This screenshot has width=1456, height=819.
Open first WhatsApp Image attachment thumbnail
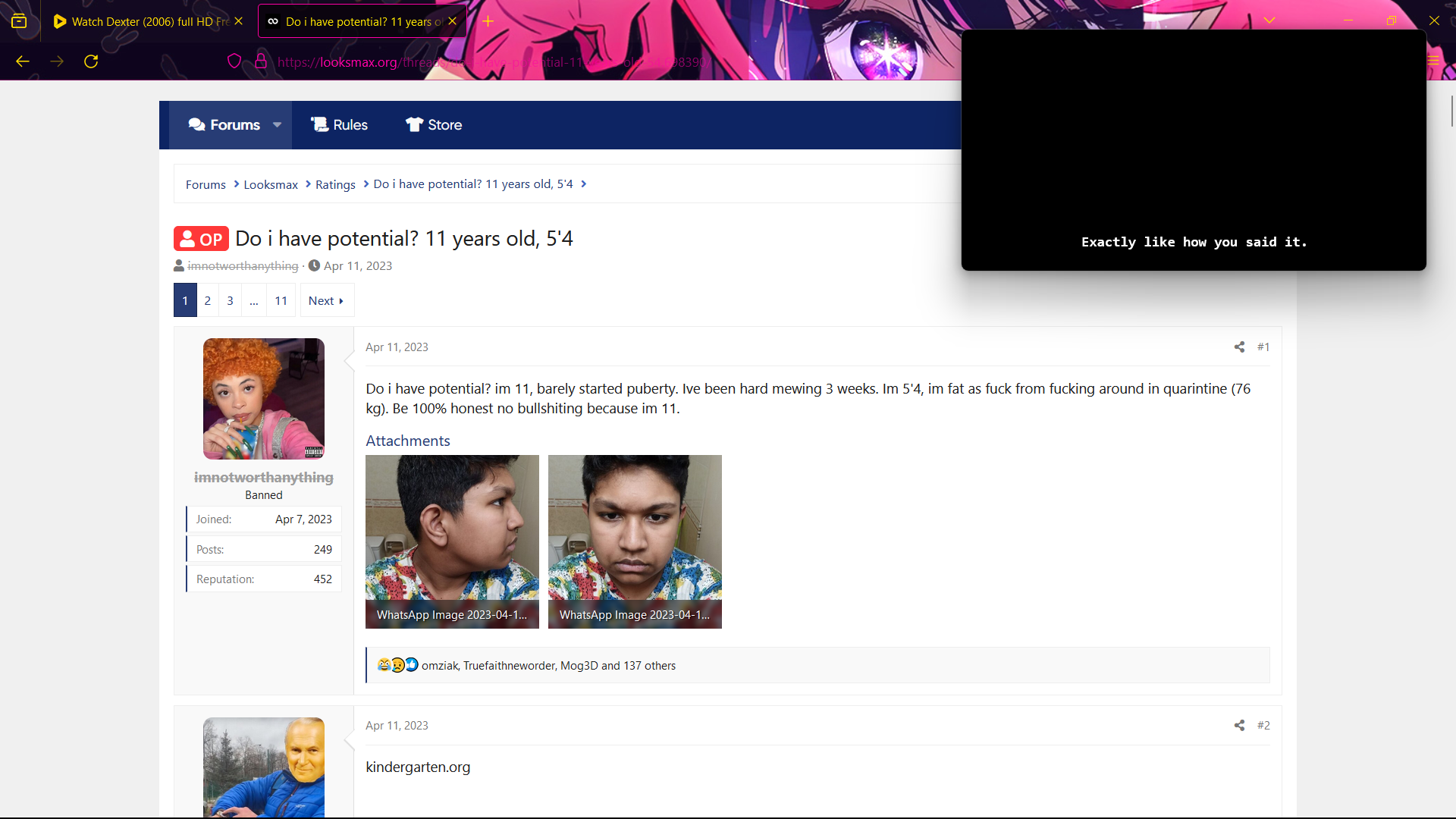click(452, 541)
